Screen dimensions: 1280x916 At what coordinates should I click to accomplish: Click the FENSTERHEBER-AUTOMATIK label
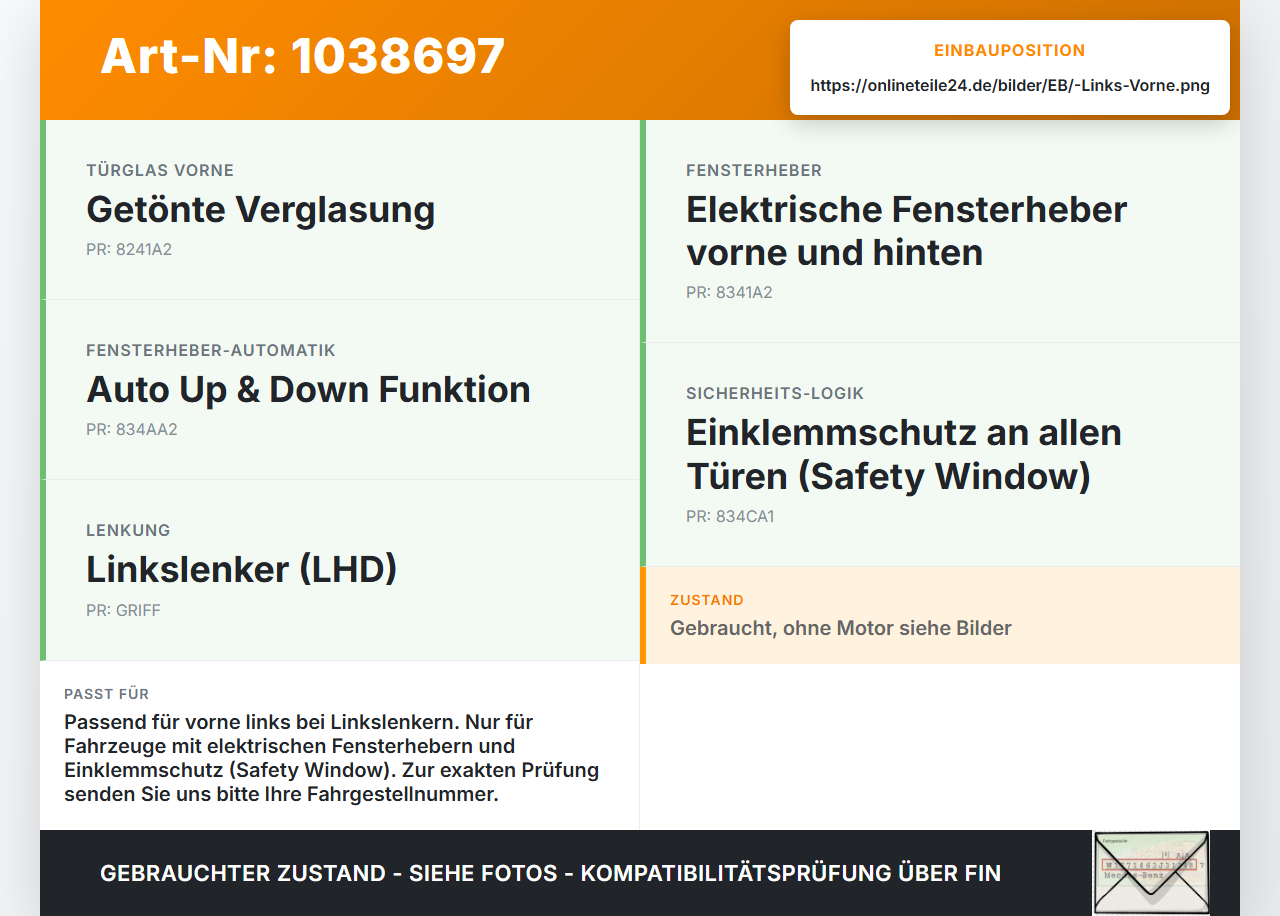click(211, 351)
